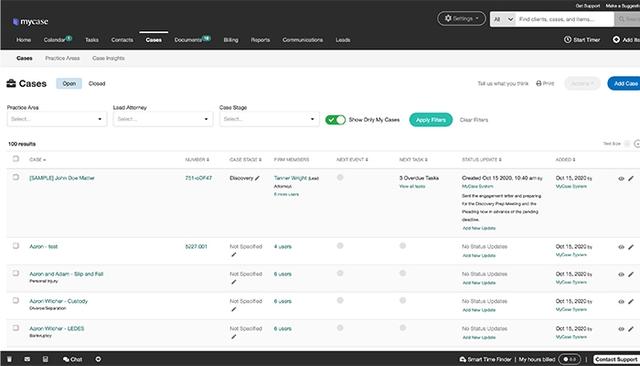Go to the Home tab

pyautogui.click(x=24, y=40)
